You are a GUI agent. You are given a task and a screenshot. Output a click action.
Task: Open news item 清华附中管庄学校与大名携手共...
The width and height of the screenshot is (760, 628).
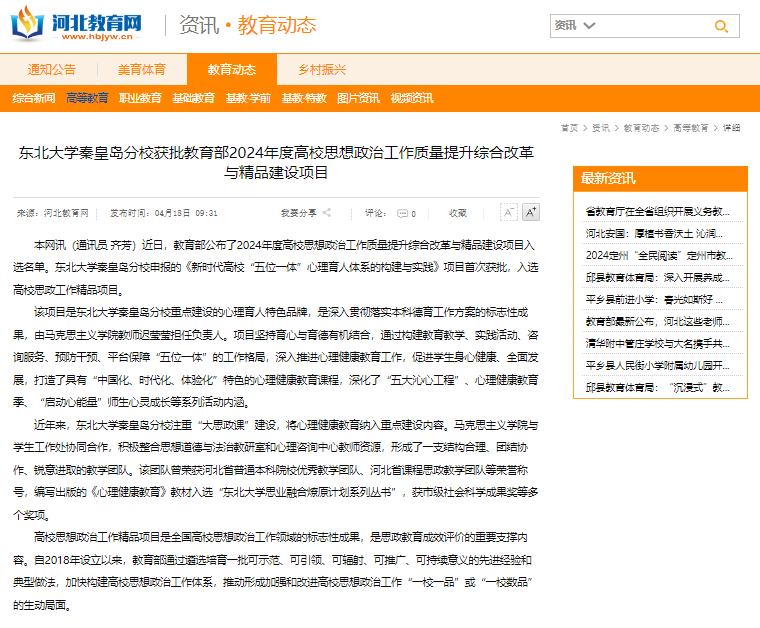(657, 344)
